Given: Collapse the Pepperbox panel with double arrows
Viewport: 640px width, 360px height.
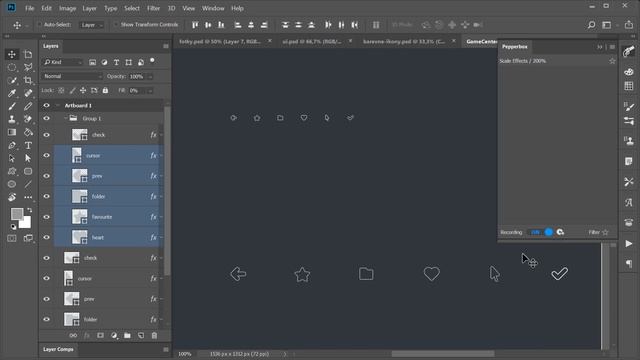Looking at the screenshot, I should click(600, 47).
